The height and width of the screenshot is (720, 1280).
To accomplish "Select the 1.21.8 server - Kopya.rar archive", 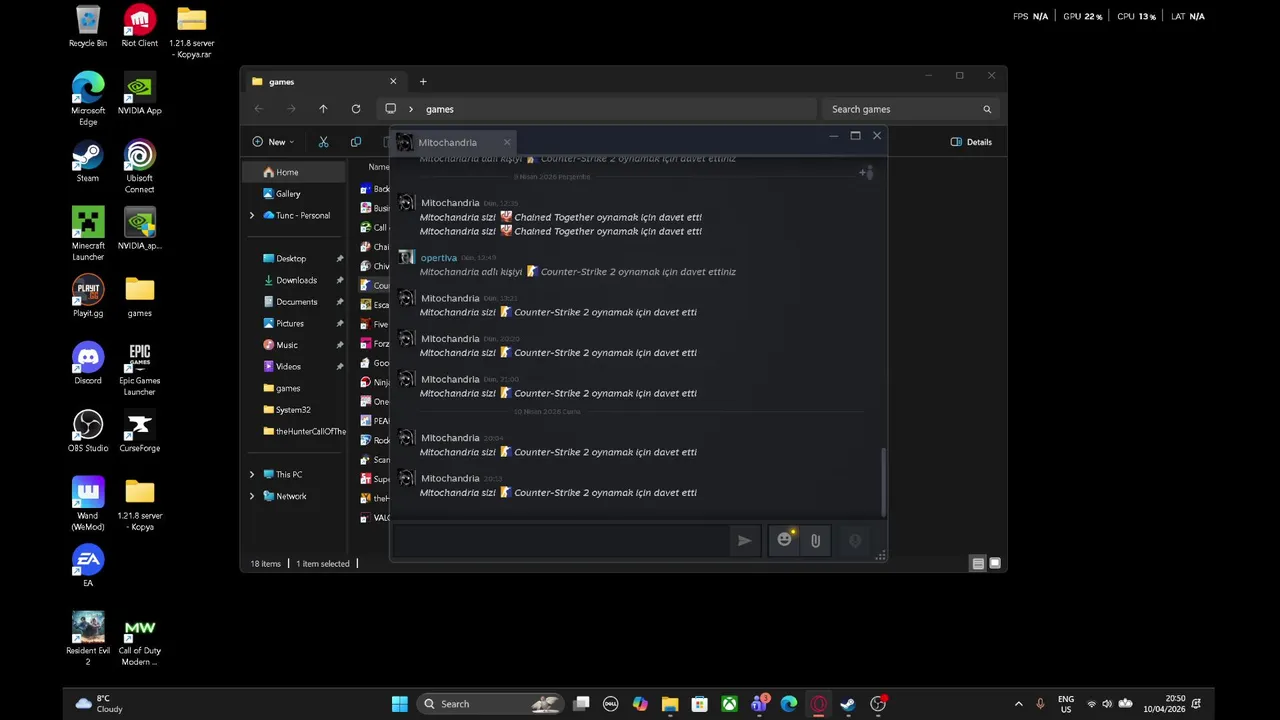I will point(191,32).
